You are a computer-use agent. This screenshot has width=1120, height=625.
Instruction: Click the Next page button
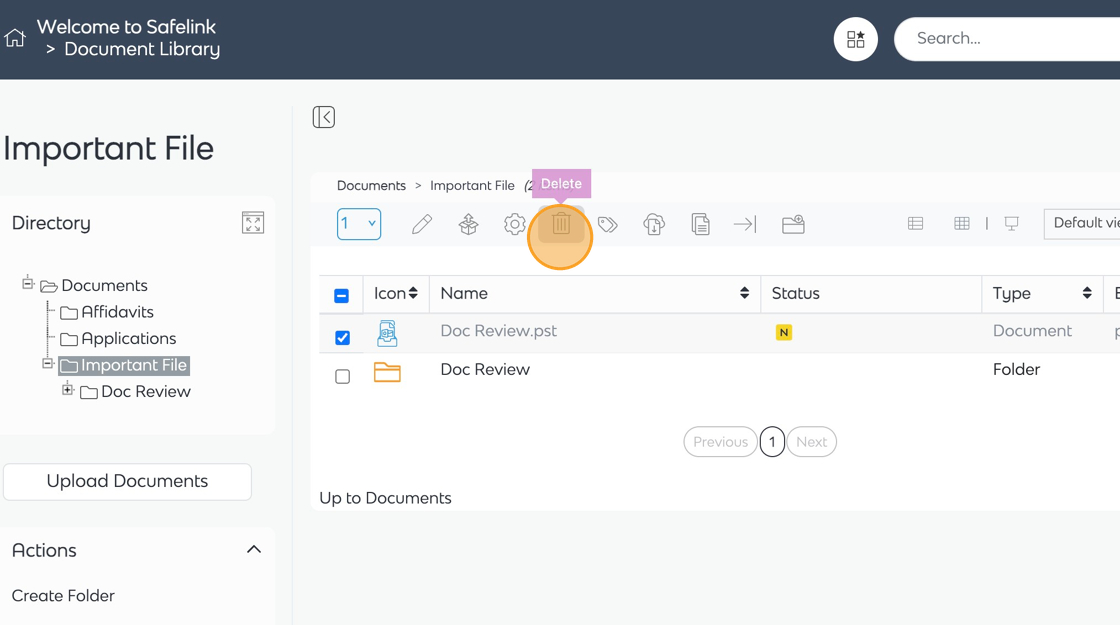(x=811, y=442)
